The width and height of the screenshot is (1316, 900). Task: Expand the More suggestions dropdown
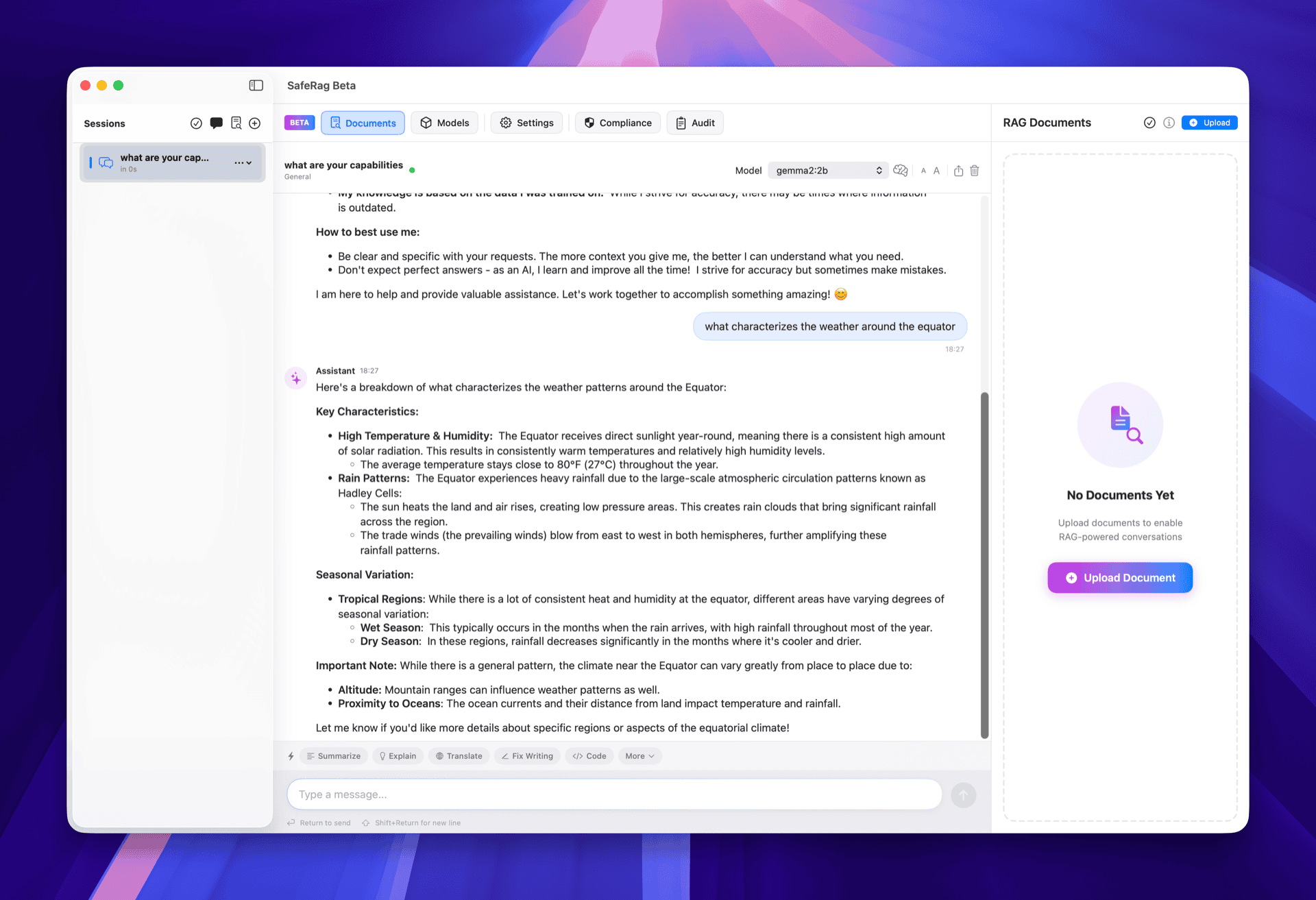[639, 755]
